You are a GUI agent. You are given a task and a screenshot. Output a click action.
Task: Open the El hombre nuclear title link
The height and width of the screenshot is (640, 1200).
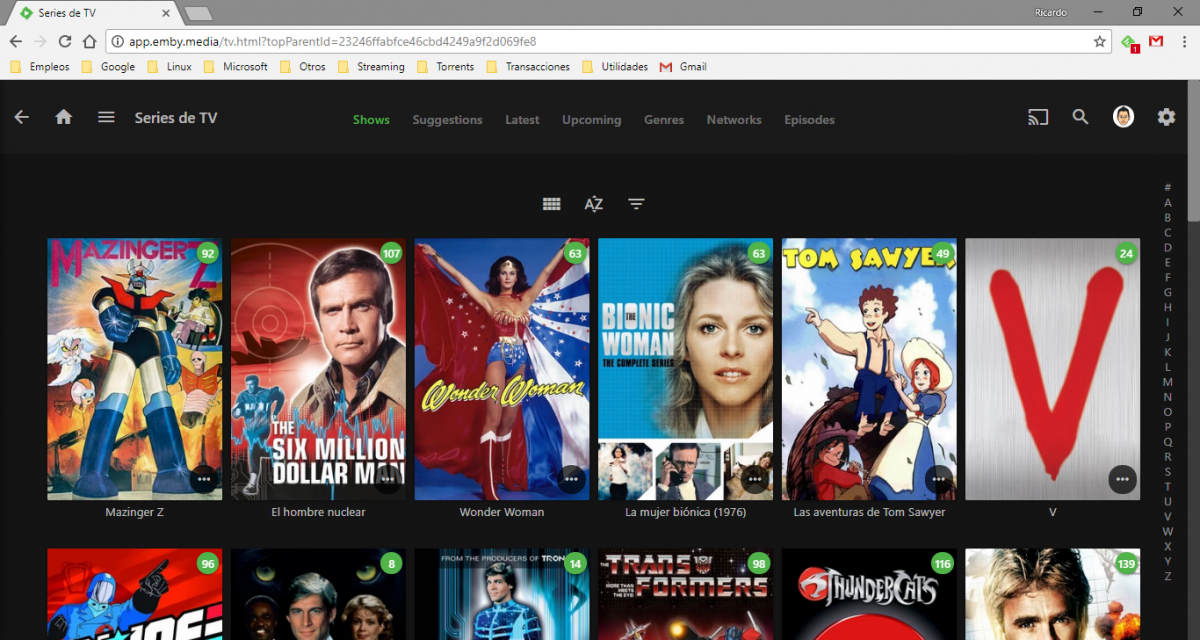(x=318, y=512)
